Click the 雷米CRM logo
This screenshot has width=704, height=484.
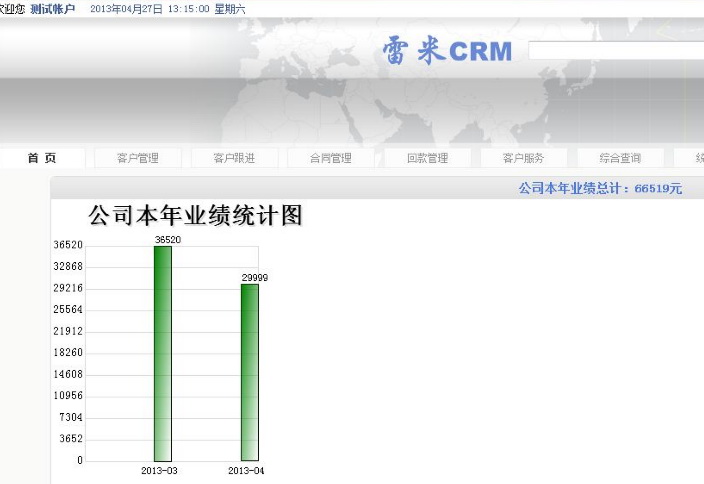[x=447, y=50]
